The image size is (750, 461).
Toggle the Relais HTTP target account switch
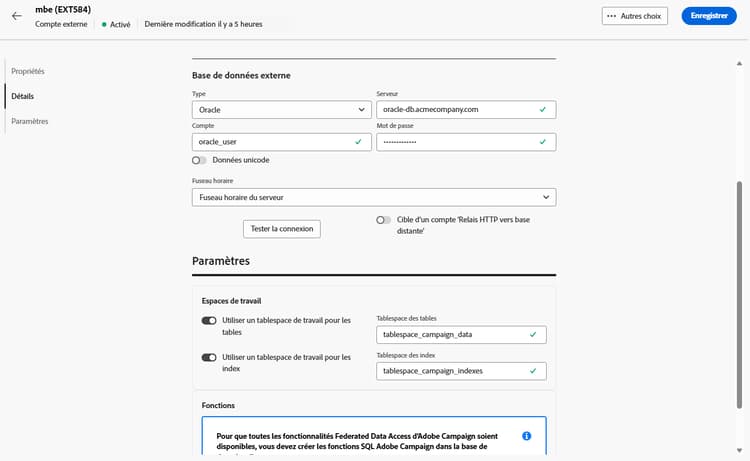[x=383, y=220]
